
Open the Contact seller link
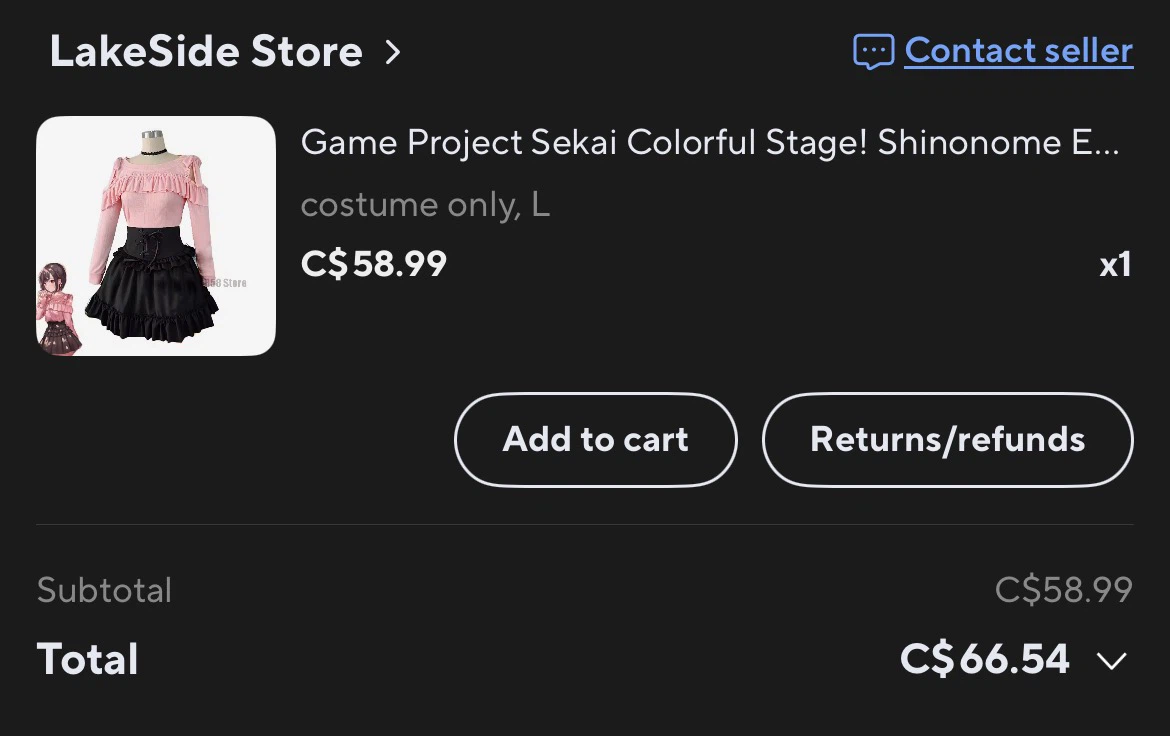click(1019, 51)
